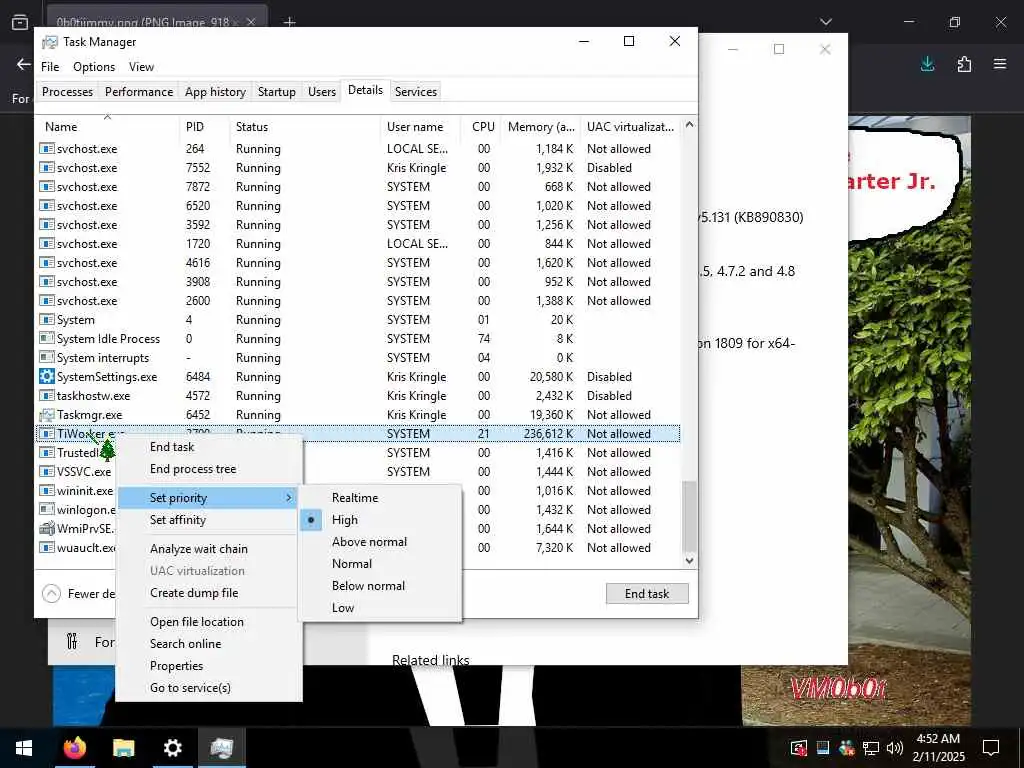Click the WmiPrvSE.exe process icon

click(x=46, y=529)
